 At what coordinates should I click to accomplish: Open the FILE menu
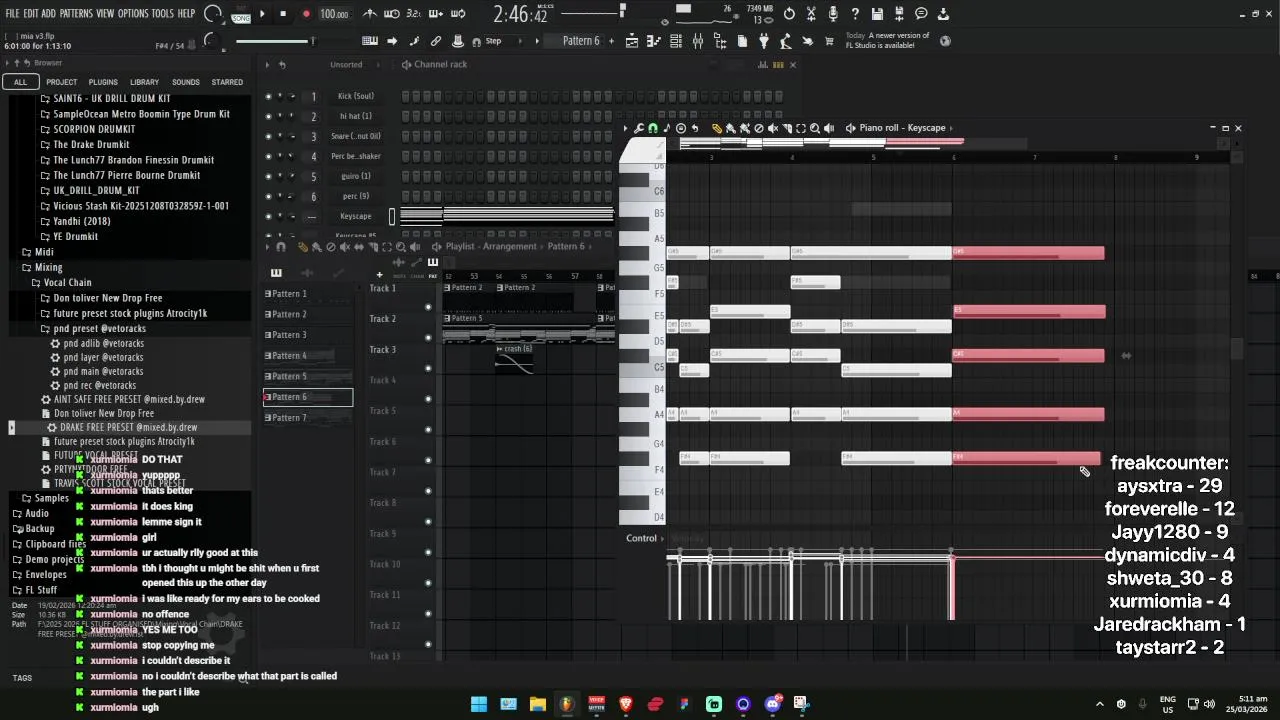(12, 14)
